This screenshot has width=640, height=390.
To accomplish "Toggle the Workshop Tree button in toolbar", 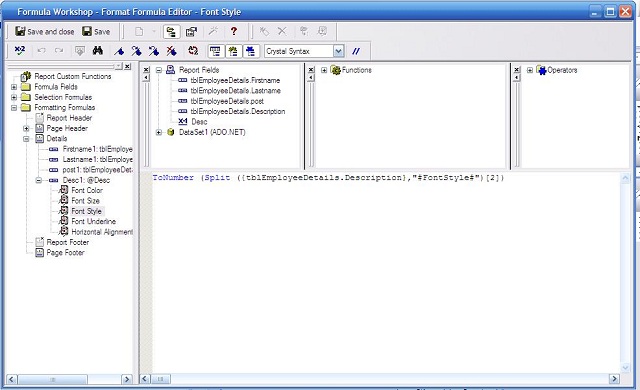I will 172,31.
